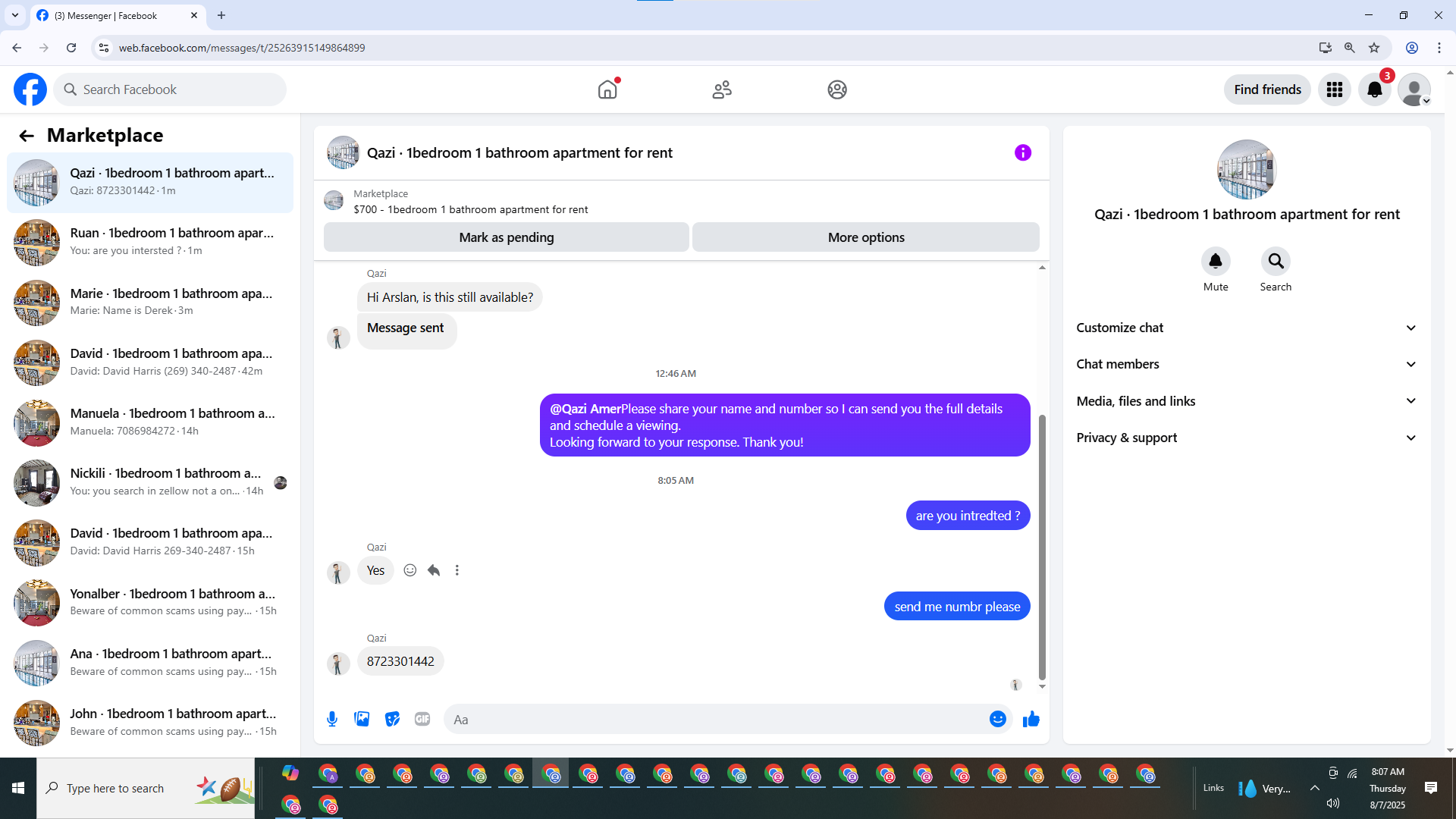Send a voice clip
Viewport: 1456px width, 819px height.
[332, 720]
